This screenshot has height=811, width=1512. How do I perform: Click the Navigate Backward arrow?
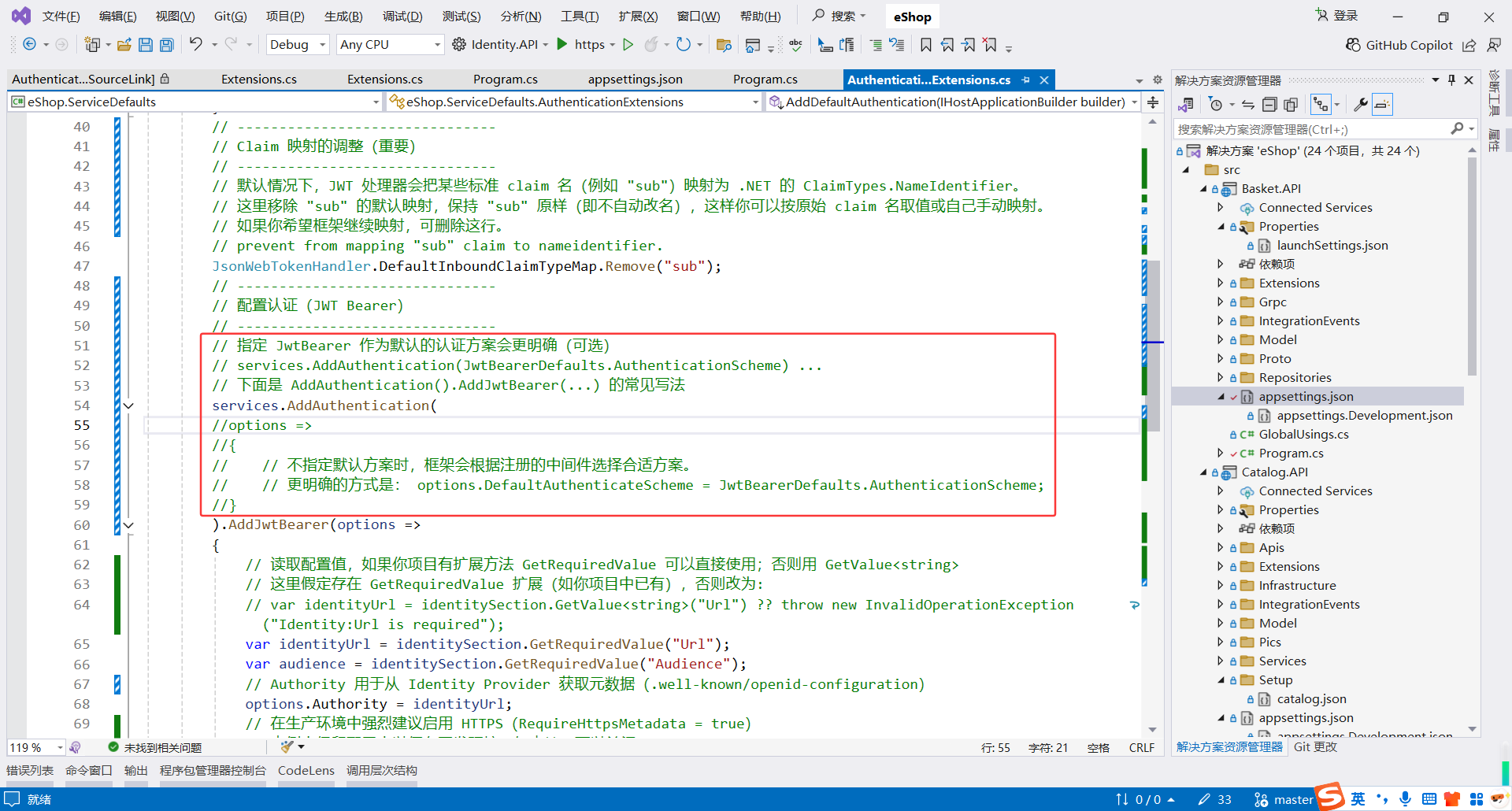28,44
